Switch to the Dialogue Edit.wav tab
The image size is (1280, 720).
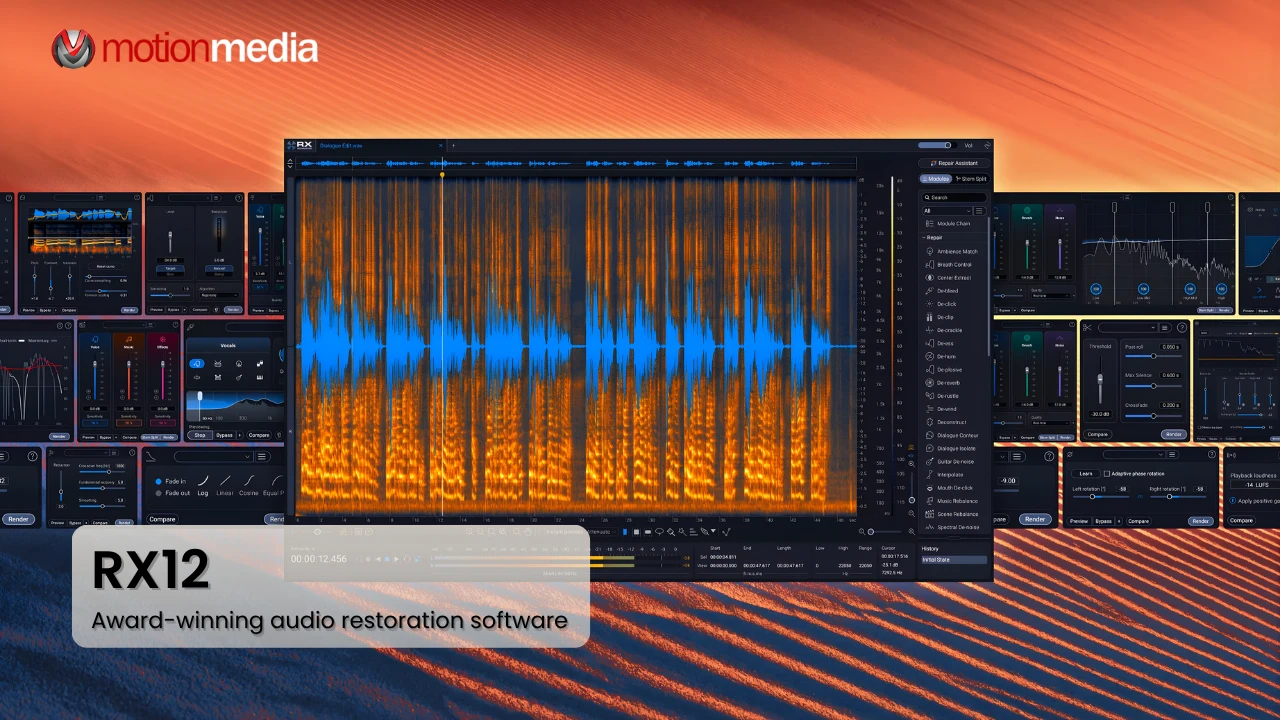(341, 145)
